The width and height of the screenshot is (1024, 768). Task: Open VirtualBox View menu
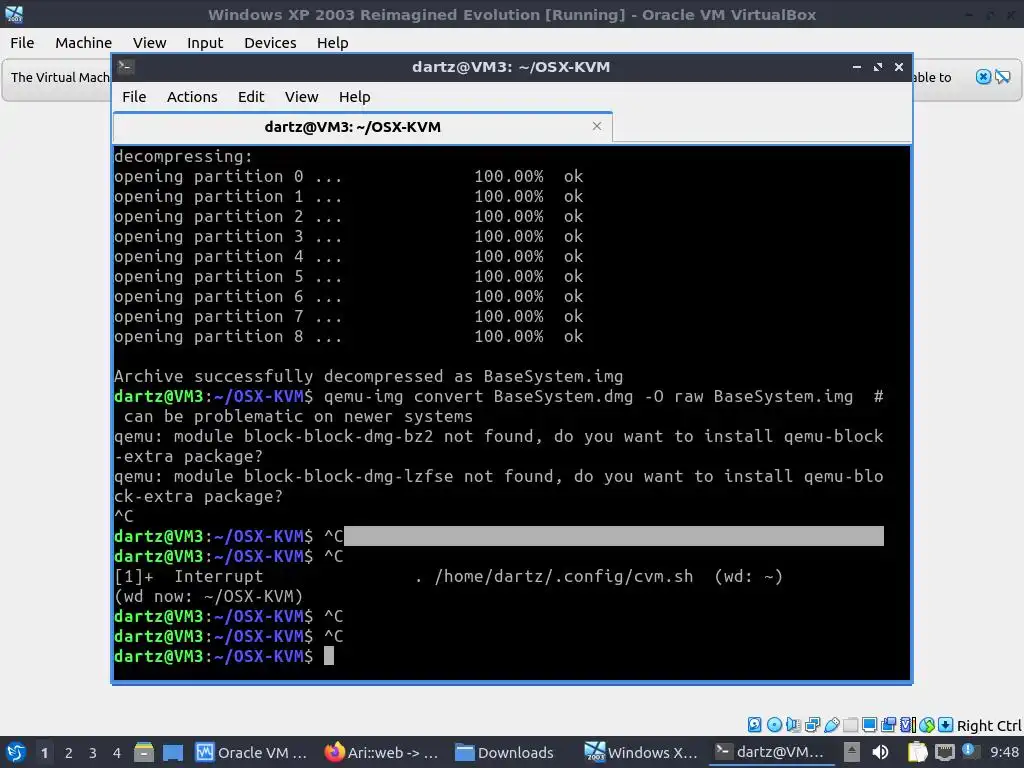tap(150, 42)
